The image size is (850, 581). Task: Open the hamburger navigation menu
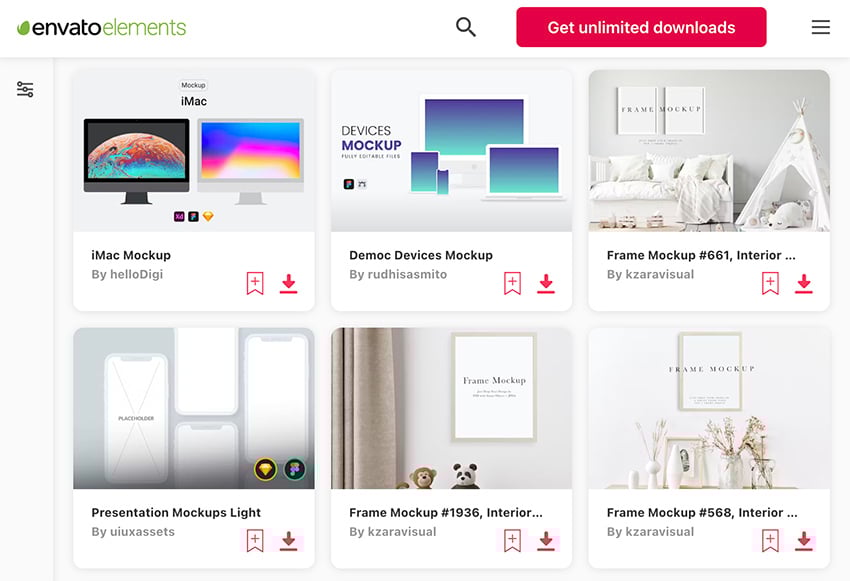[x=820, y=27]
